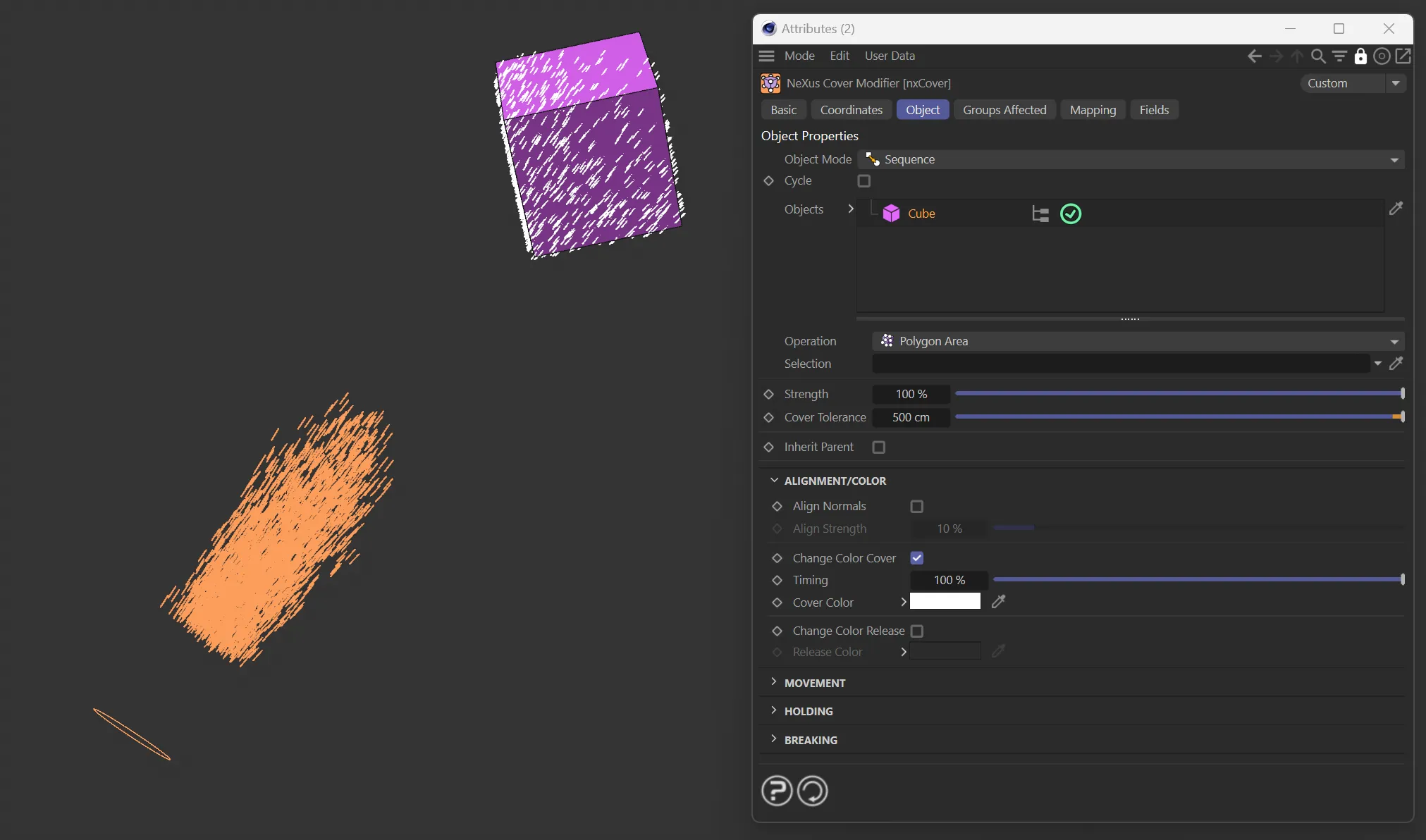Click the Cover Color eyedropper icon

(x=998, y=602)
